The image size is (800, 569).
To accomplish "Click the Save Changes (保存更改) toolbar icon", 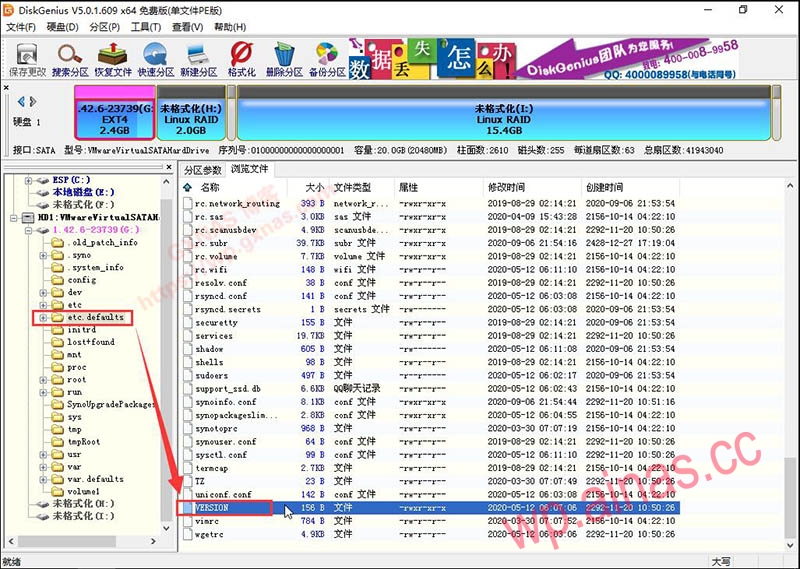I will pyautogui.click(x=27, y=60).
